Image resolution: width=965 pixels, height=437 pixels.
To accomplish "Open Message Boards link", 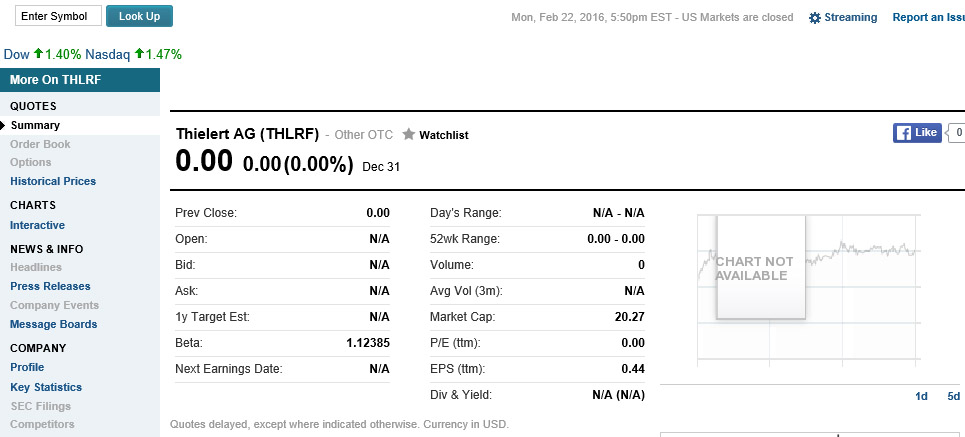I will 53,324.
